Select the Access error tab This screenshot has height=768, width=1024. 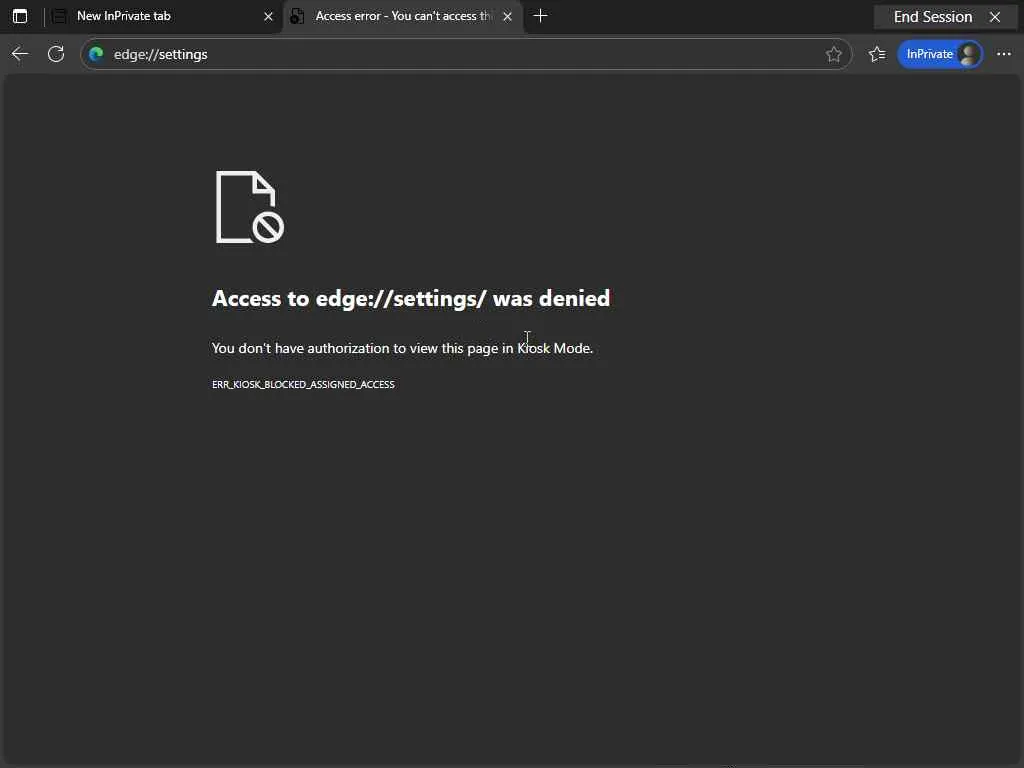(402, 16)
